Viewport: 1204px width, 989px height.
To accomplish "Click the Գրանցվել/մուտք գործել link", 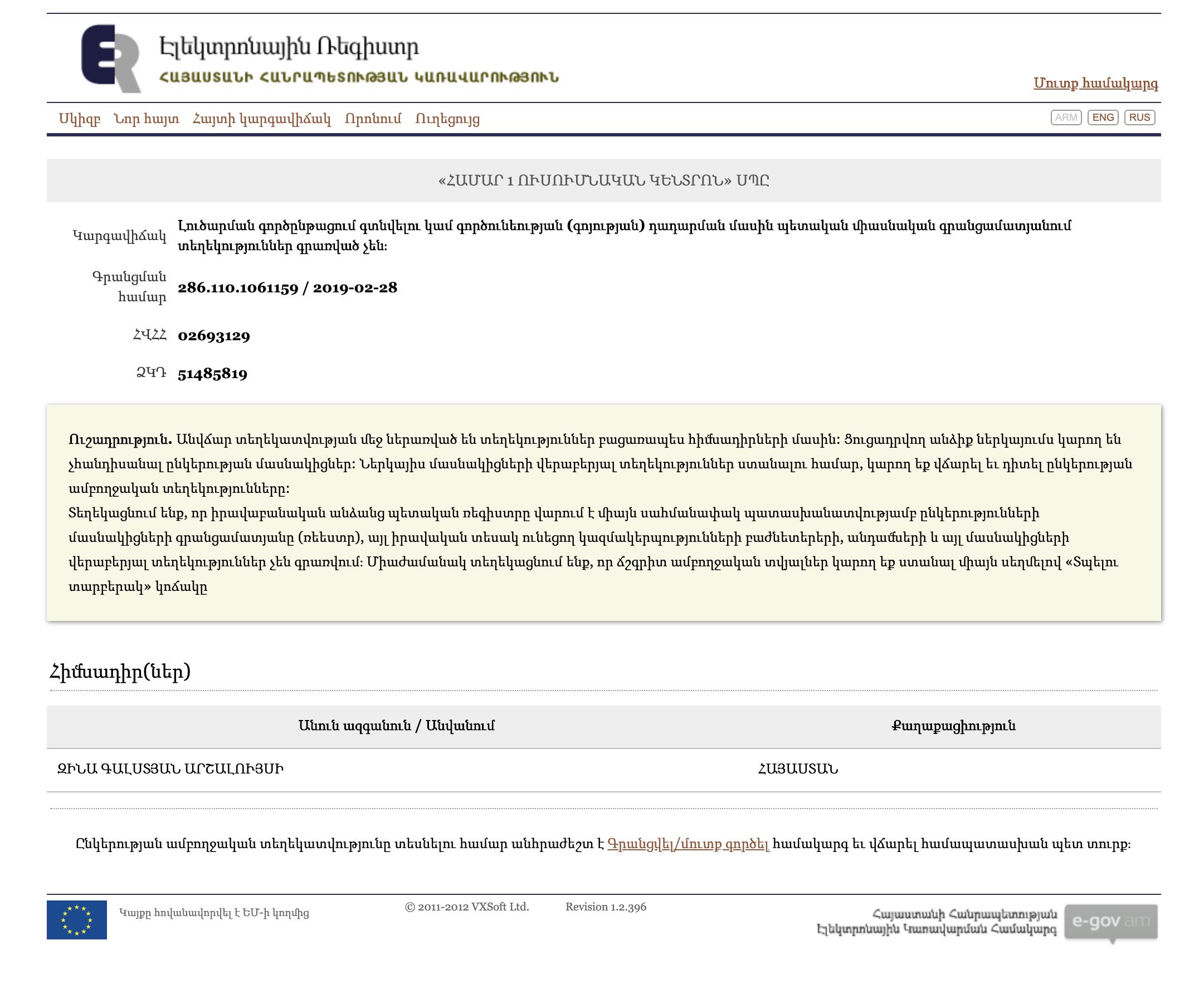I will [688, 844].
